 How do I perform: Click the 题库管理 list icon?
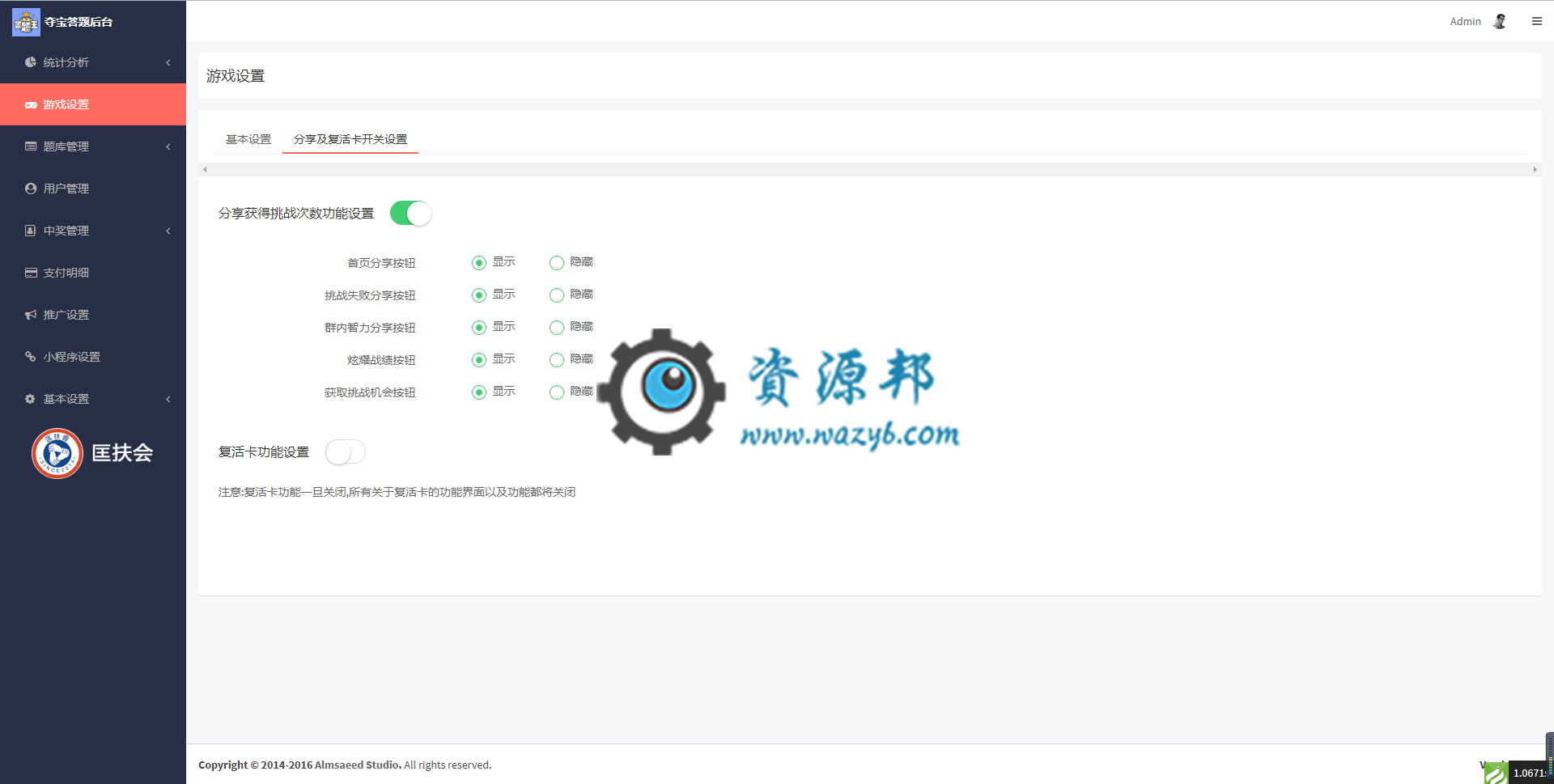31,146
